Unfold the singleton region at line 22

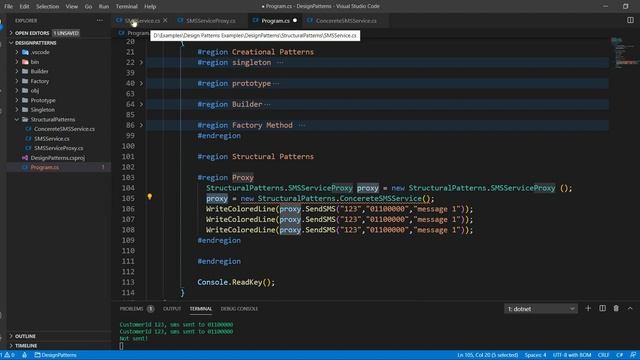pos(141,62)
